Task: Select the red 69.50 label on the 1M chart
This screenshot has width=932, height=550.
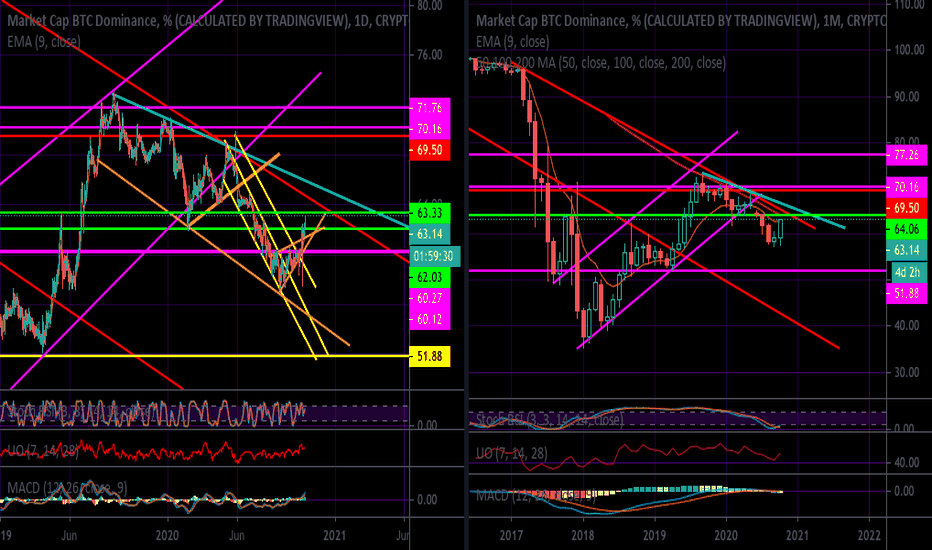Action: [906, 208]
